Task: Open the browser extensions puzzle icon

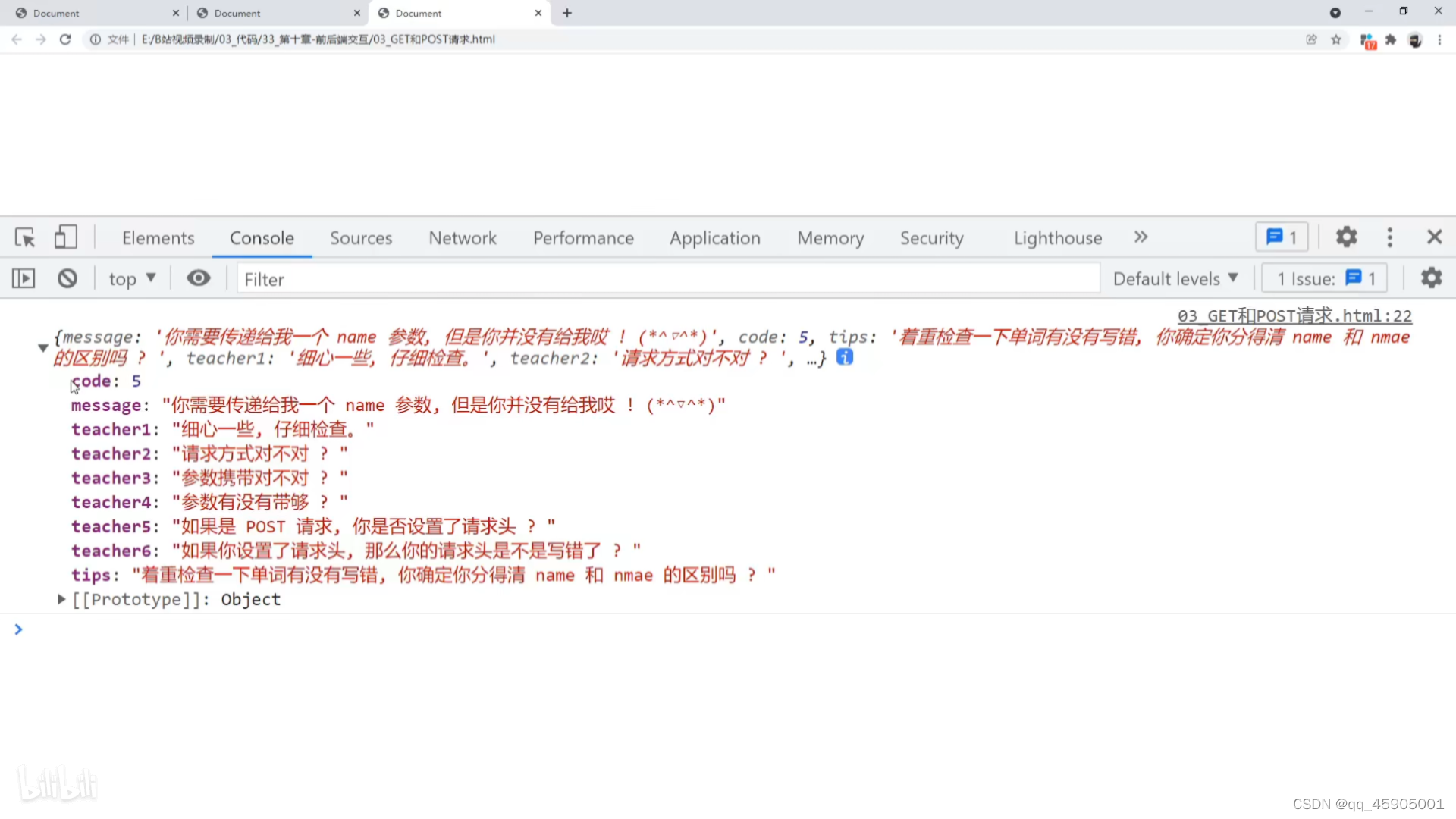Action: 1392,39
